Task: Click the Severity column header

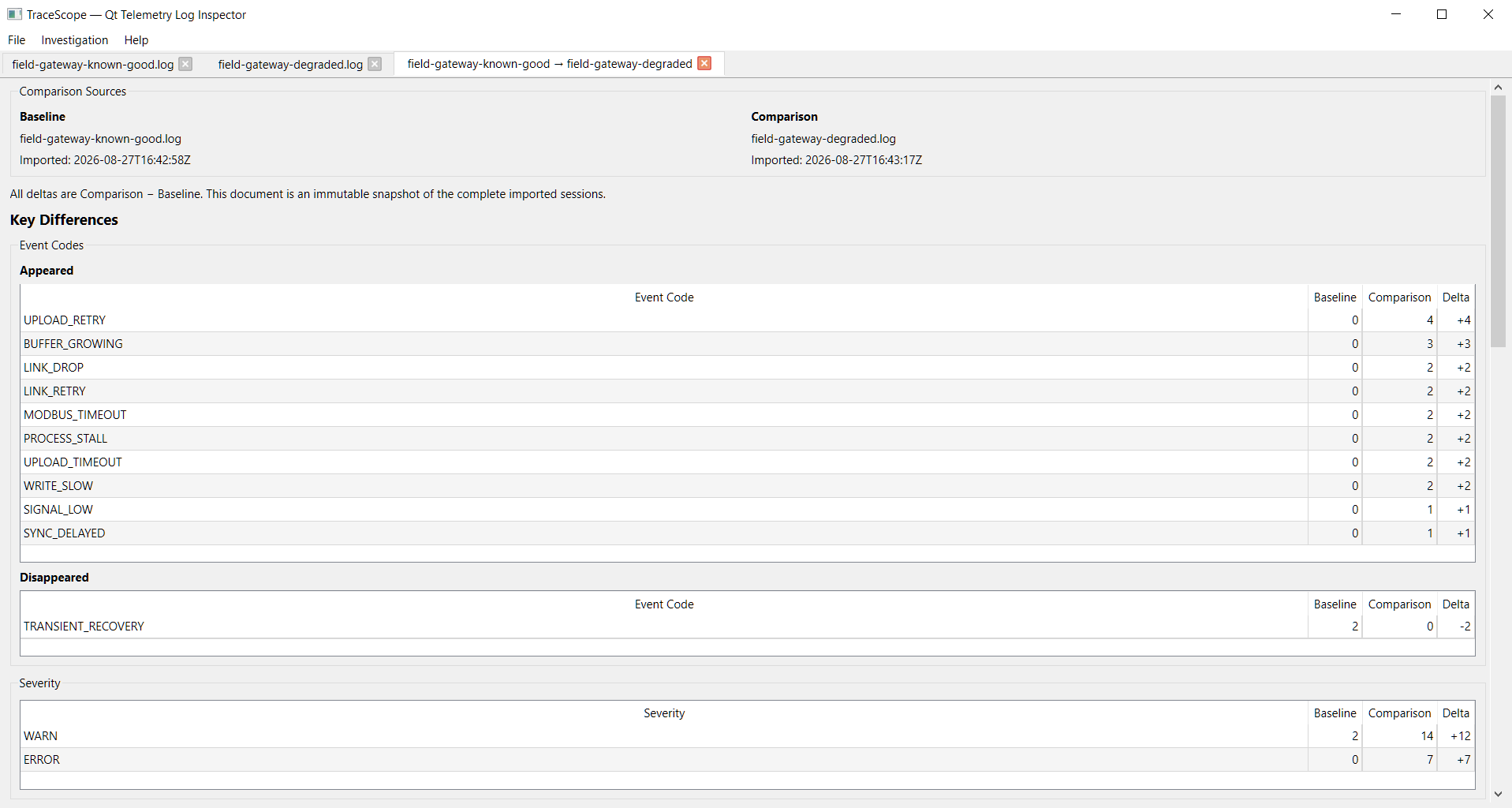Action: pos(664,713)
